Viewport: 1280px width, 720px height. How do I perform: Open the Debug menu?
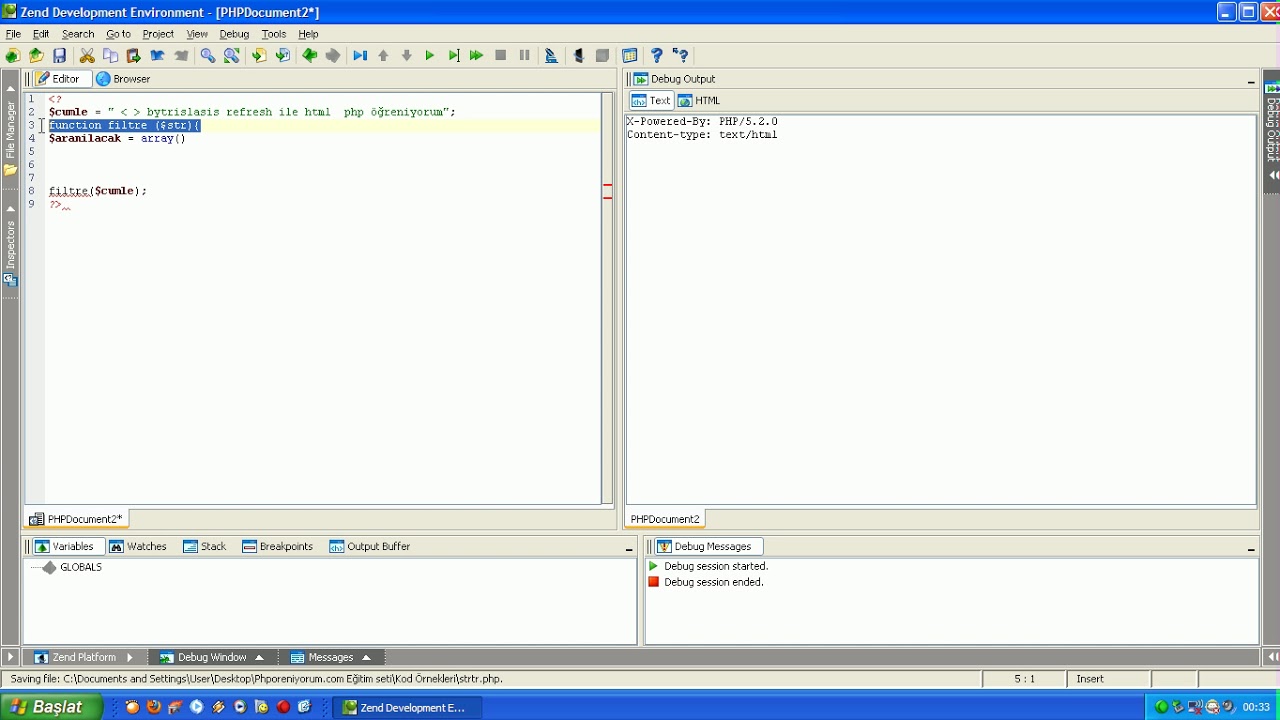234,34
